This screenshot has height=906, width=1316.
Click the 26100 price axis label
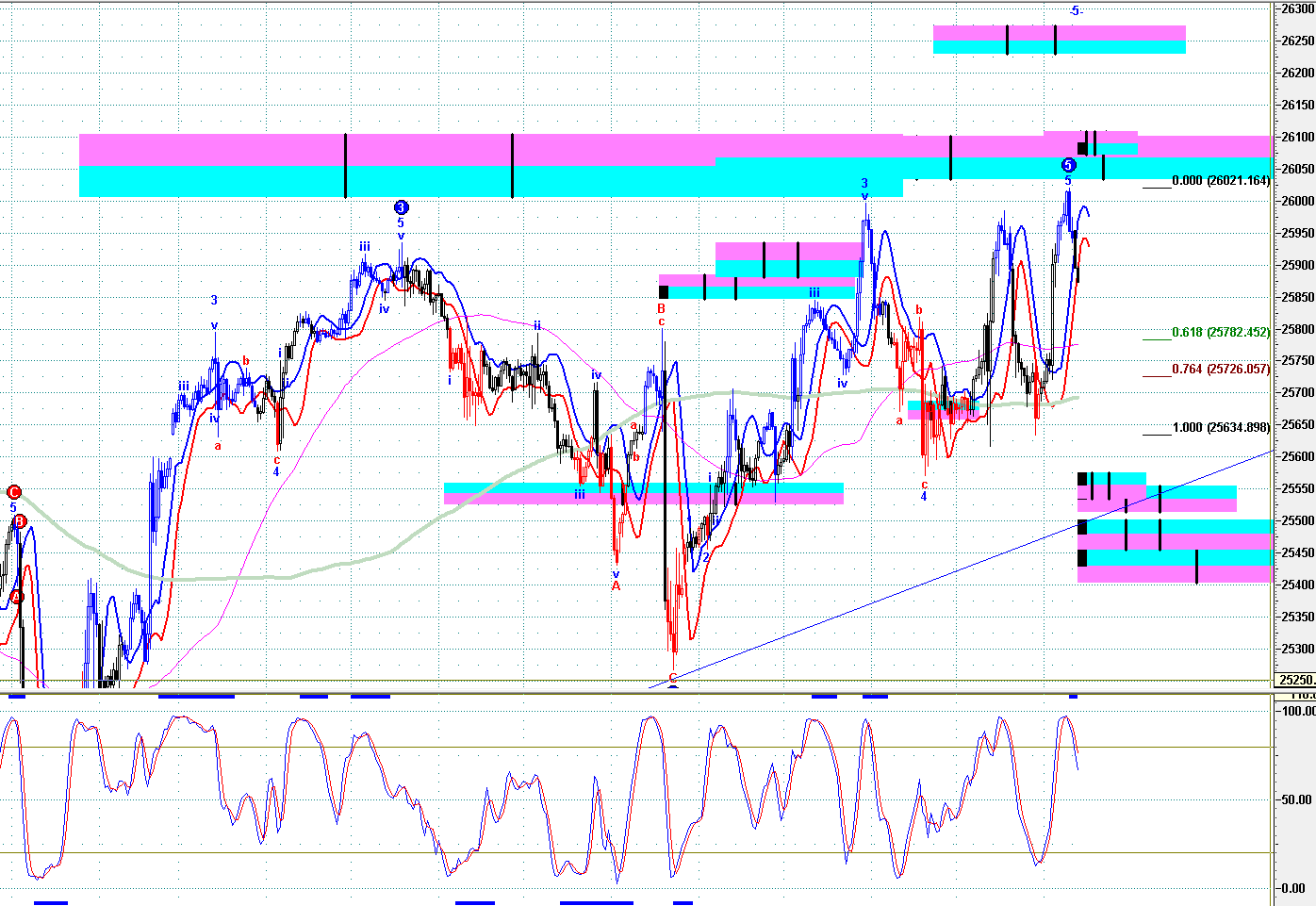(1298, 137)
